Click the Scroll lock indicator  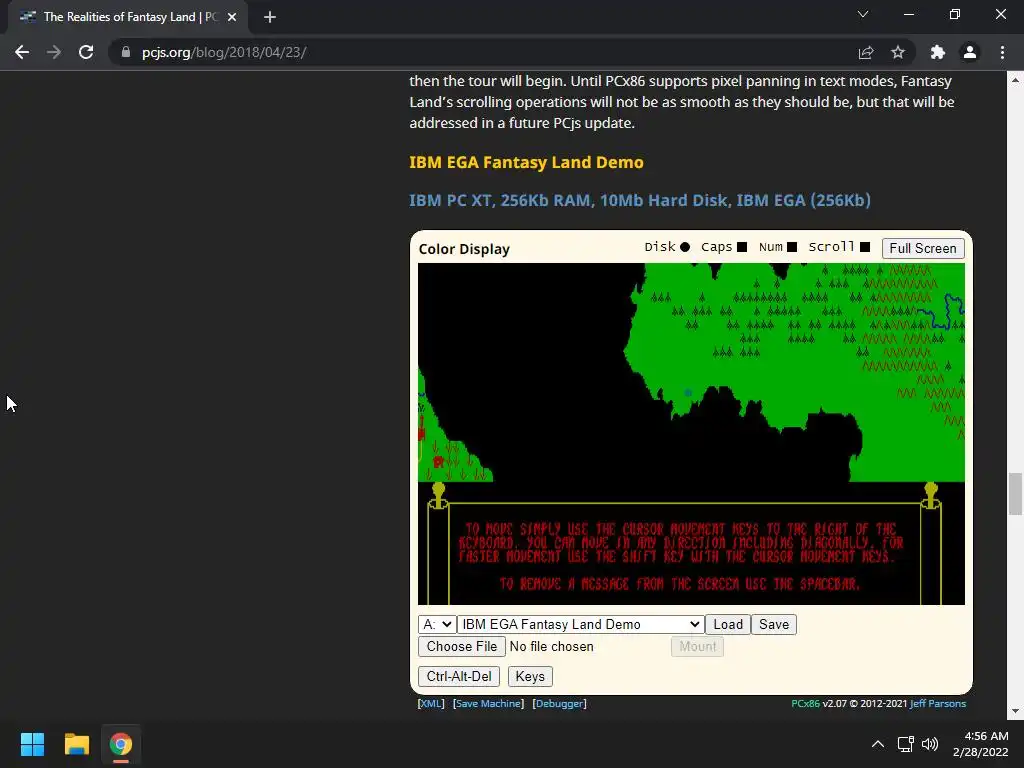pos(865,247)
